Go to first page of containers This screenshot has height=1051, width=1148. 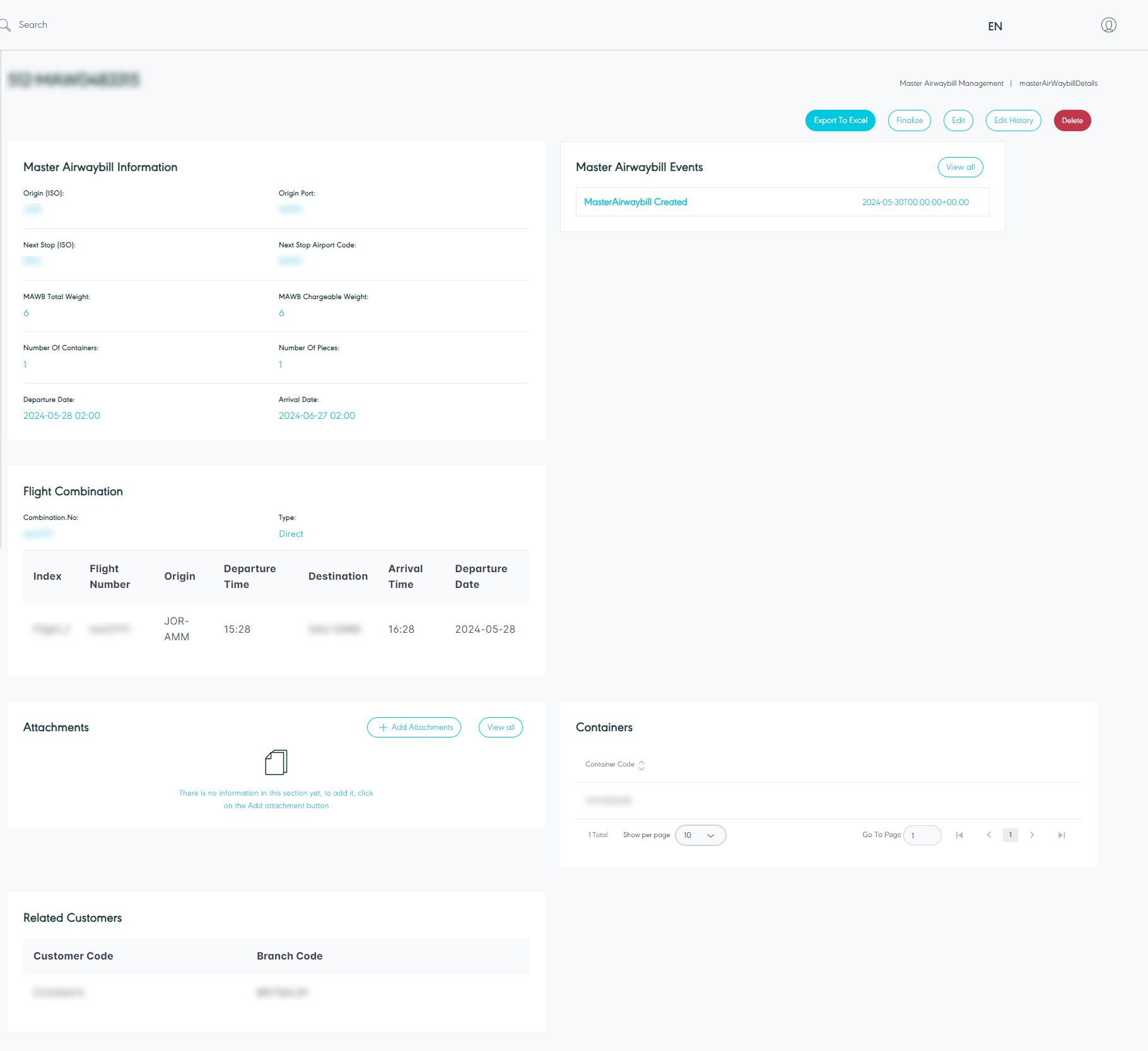[959, 835]
